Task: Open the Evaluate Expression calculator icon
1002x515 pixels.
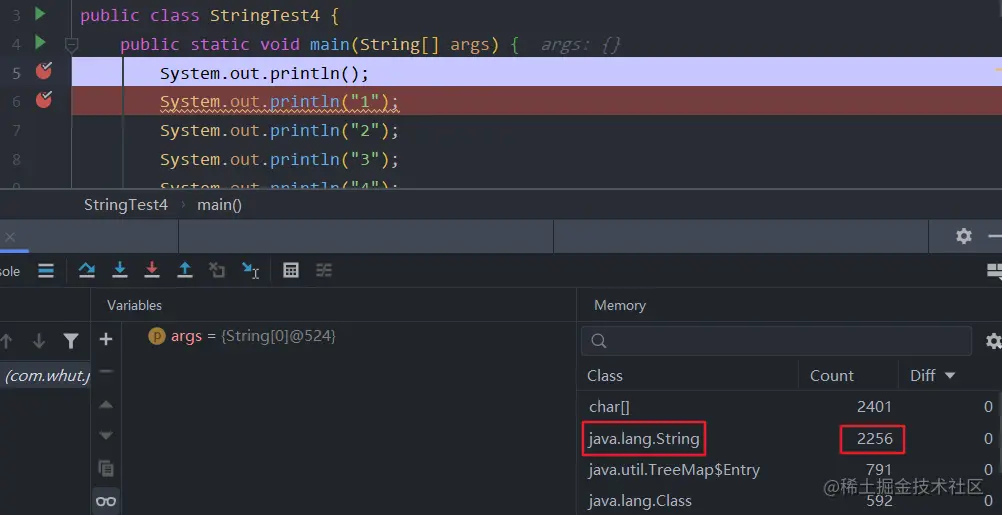Action: pos(291,270)
